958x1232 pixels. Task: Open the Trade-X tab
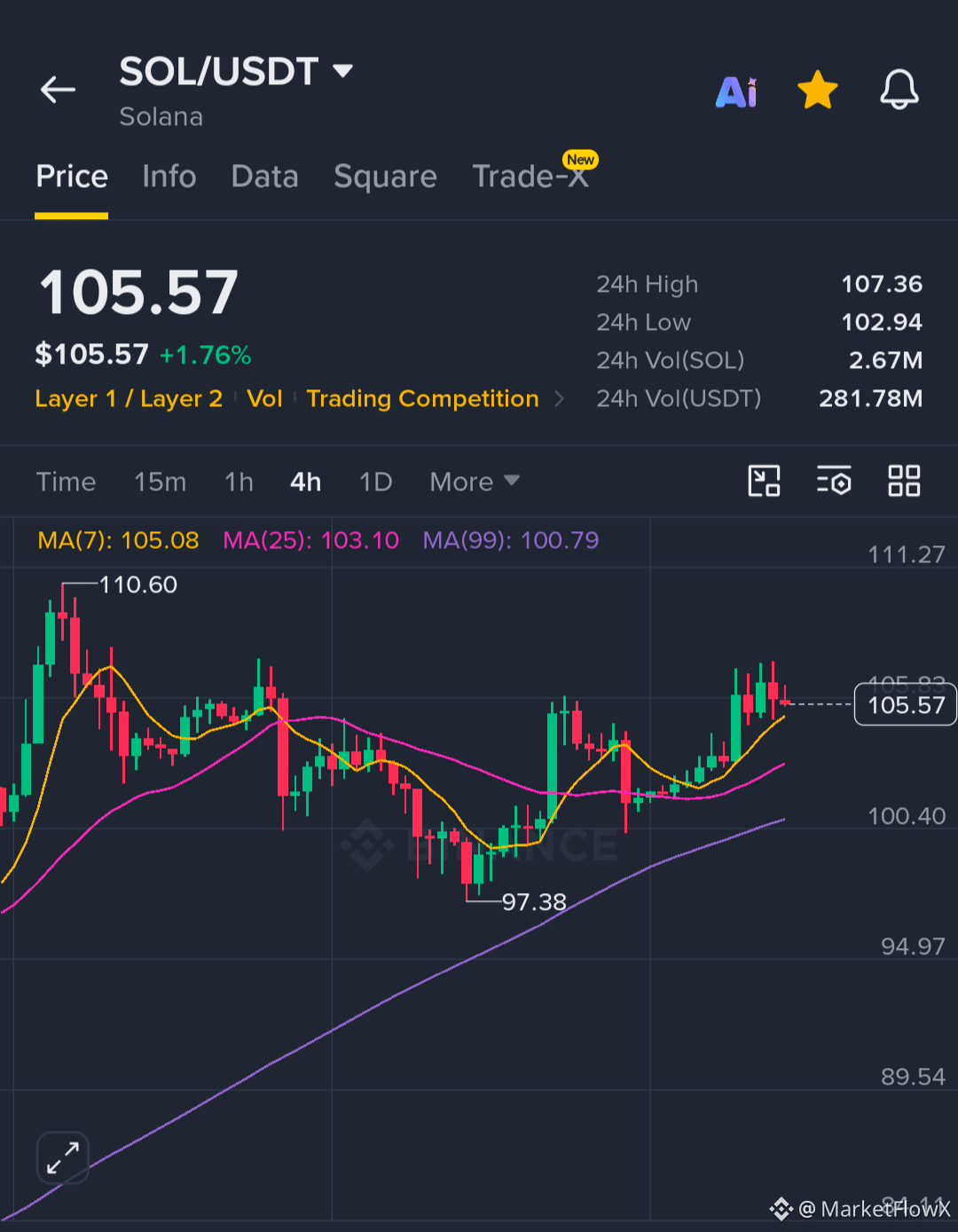click(530, 177)
